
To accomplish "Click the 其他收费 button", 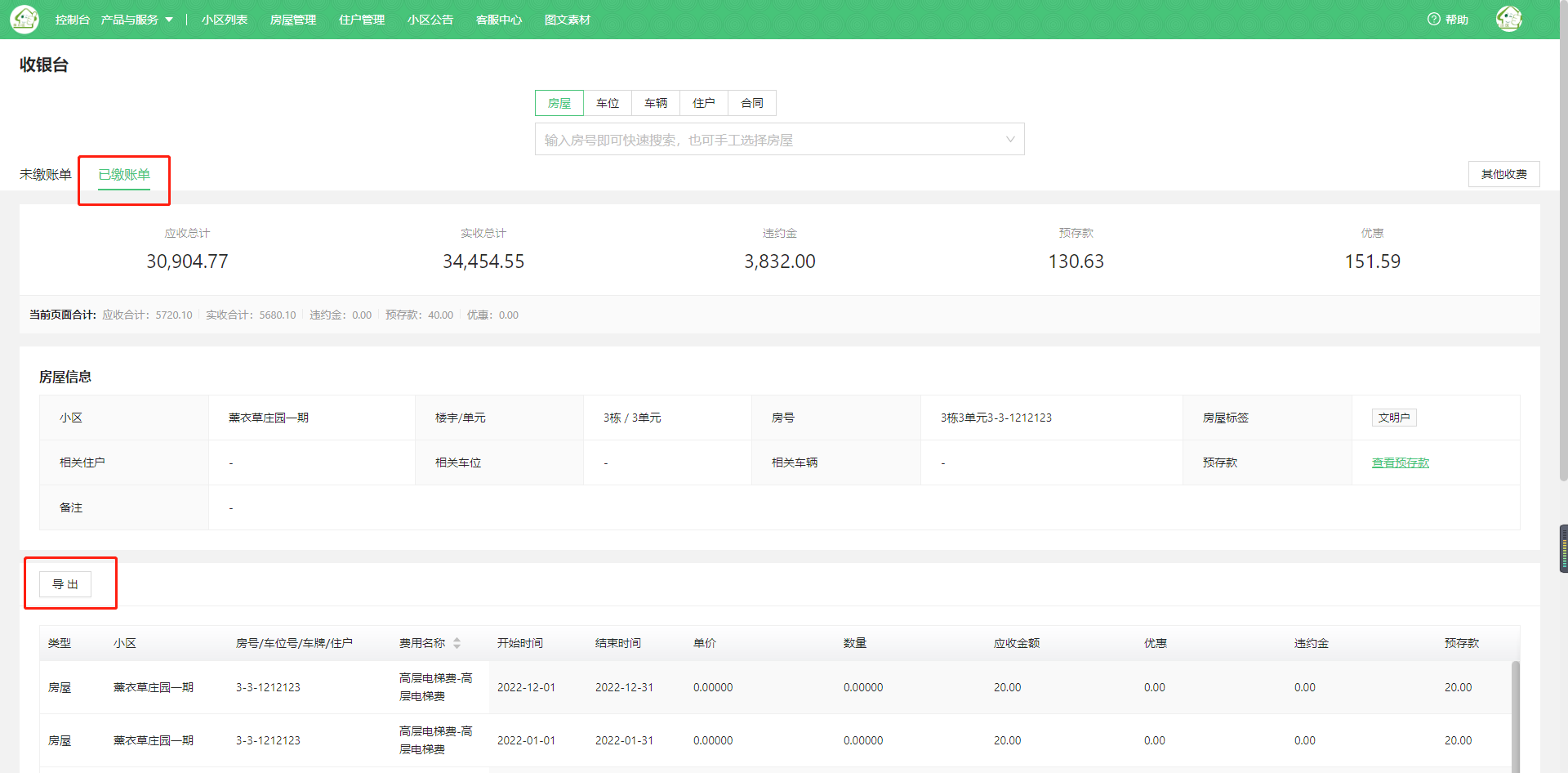I will (1503, 174).
